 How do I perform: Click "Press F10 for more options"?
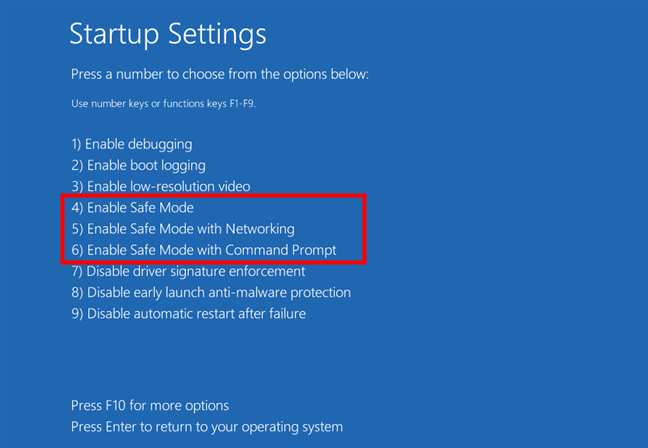tap(150, 405)
